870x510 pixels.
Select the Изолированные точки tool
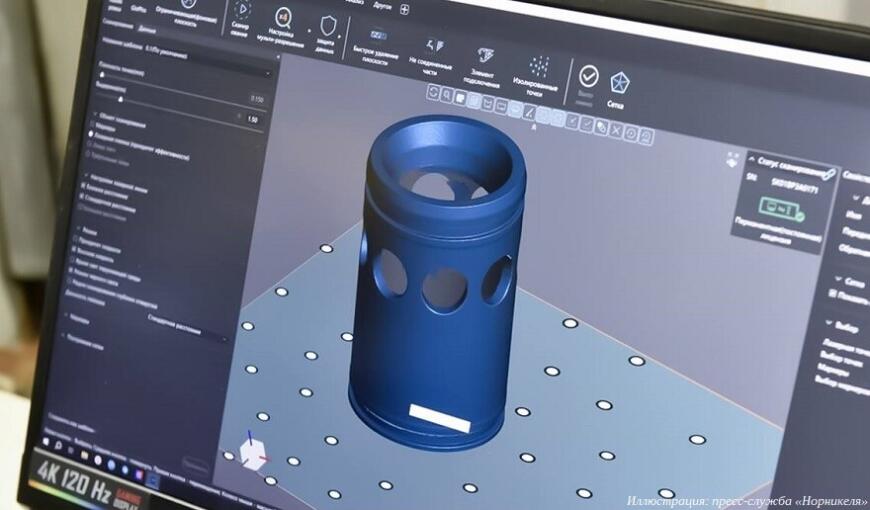(538, 67)
